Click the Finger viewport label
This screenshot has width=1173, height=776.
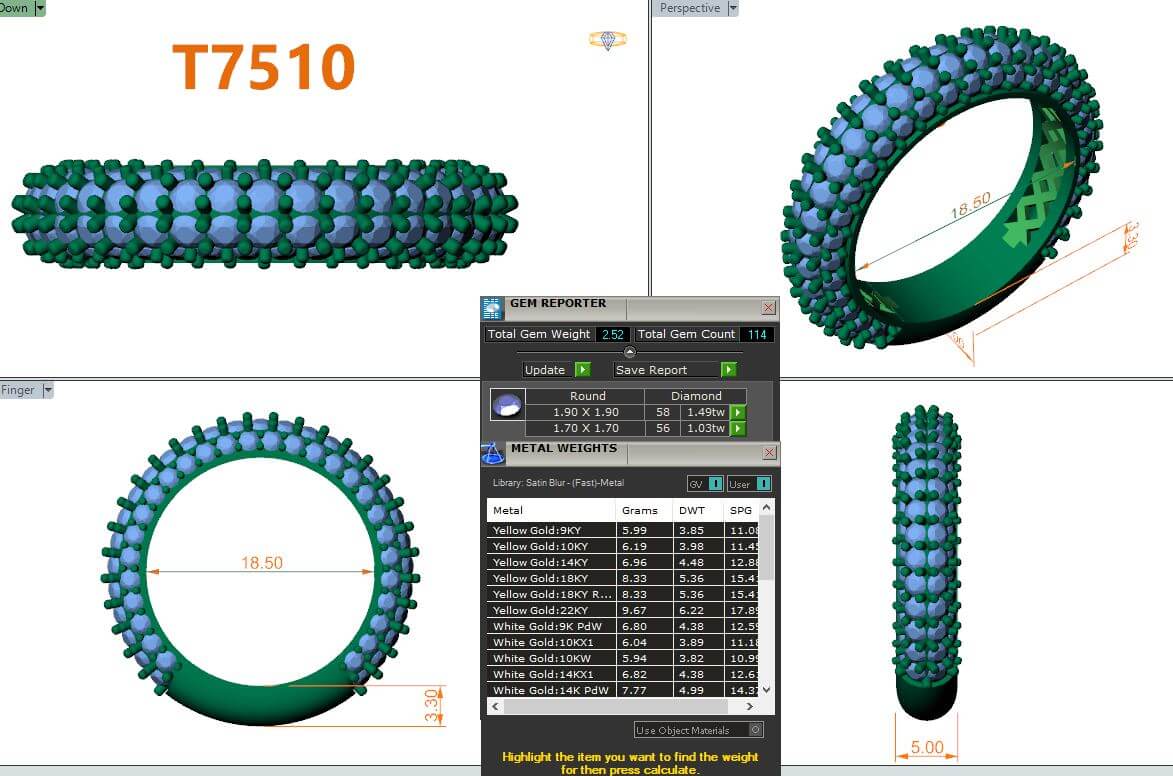18,390
